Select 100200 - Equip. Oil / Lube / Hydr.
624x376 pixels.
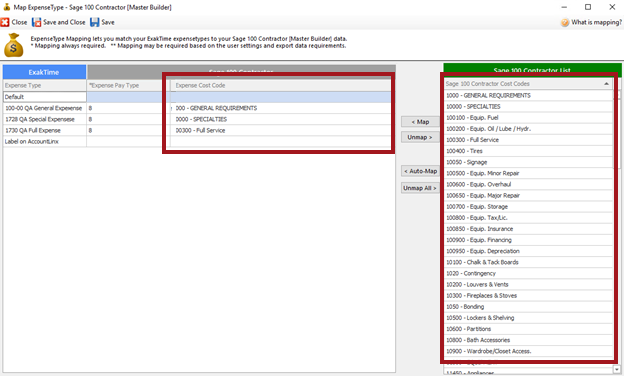click(x=528, y=129)
